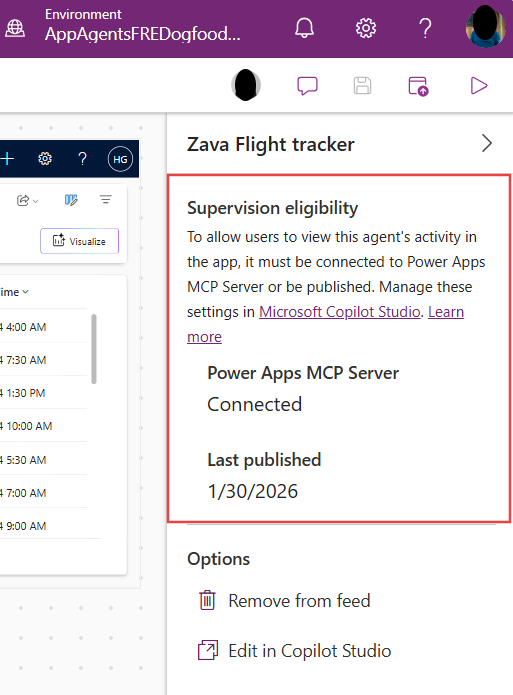This screenshot has height=695, width=513.
Task: Click the Last published label
Action: (x=264, y=460)
